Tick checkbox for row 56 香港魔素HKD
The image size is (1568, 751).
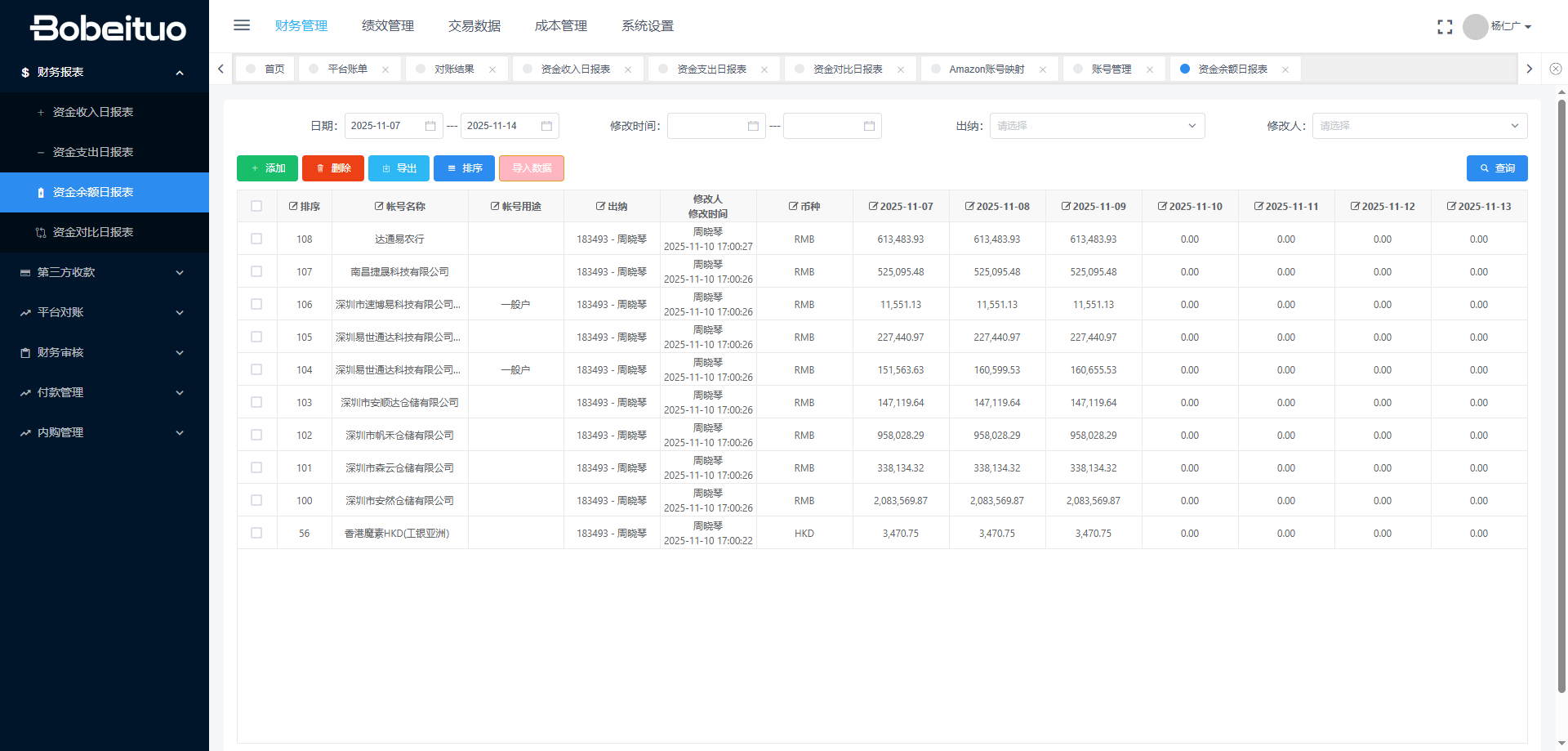[256, 533]
